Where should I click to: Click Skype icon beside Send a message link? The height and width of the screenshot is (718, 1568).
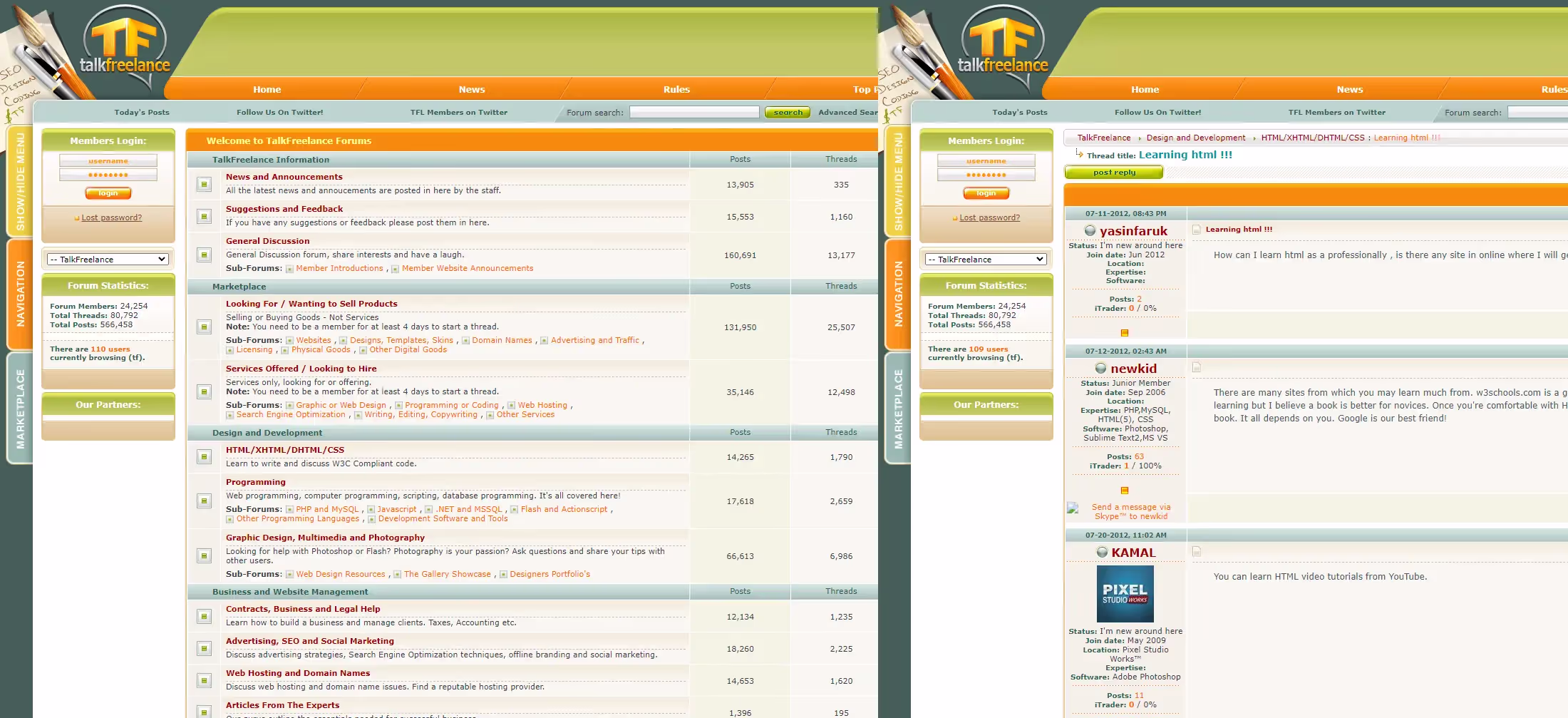click(x=1073, y=508)
